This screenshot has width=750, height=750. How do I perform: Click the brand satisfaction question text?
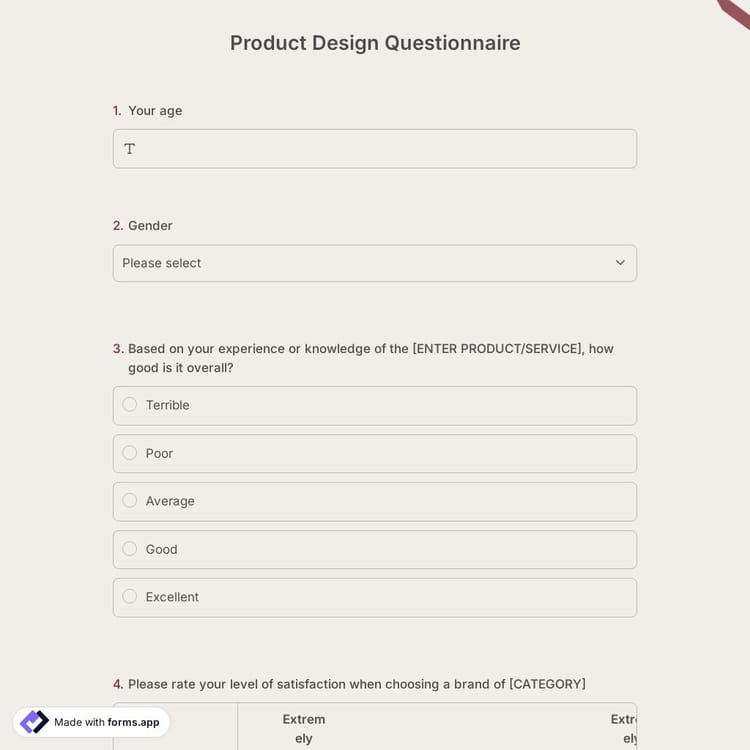356,684
